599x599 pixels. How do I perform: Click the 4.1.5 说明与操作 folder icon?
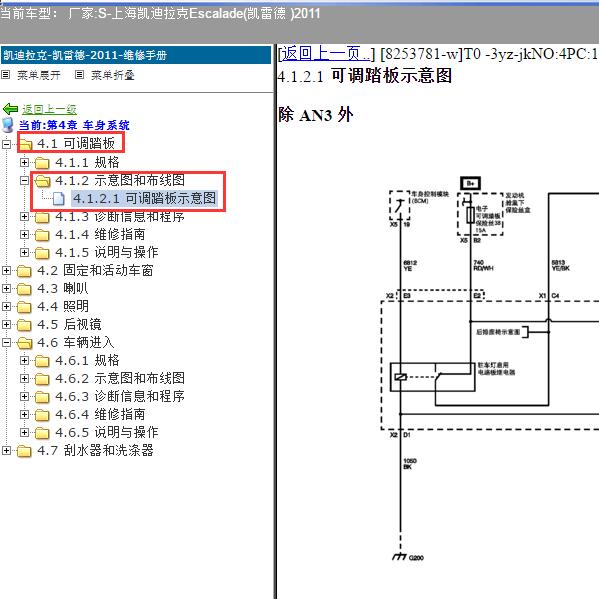coord(42,253)
